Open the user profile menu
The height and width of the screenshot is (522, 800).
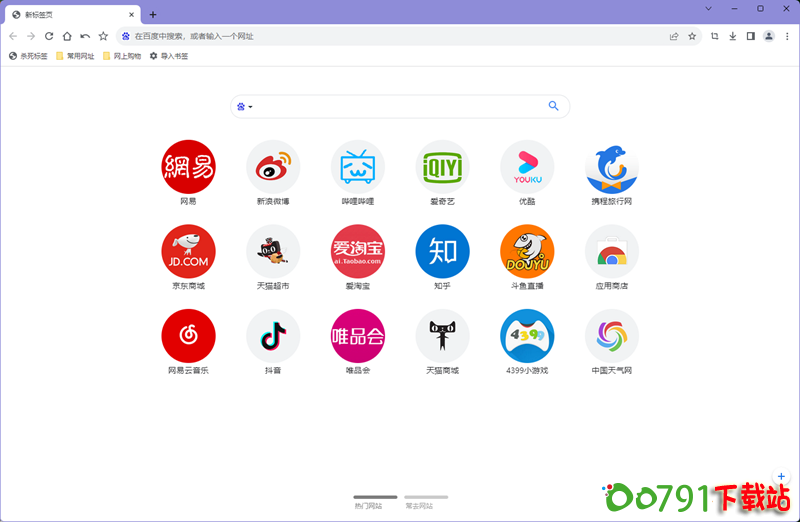(x=769, y=36)
